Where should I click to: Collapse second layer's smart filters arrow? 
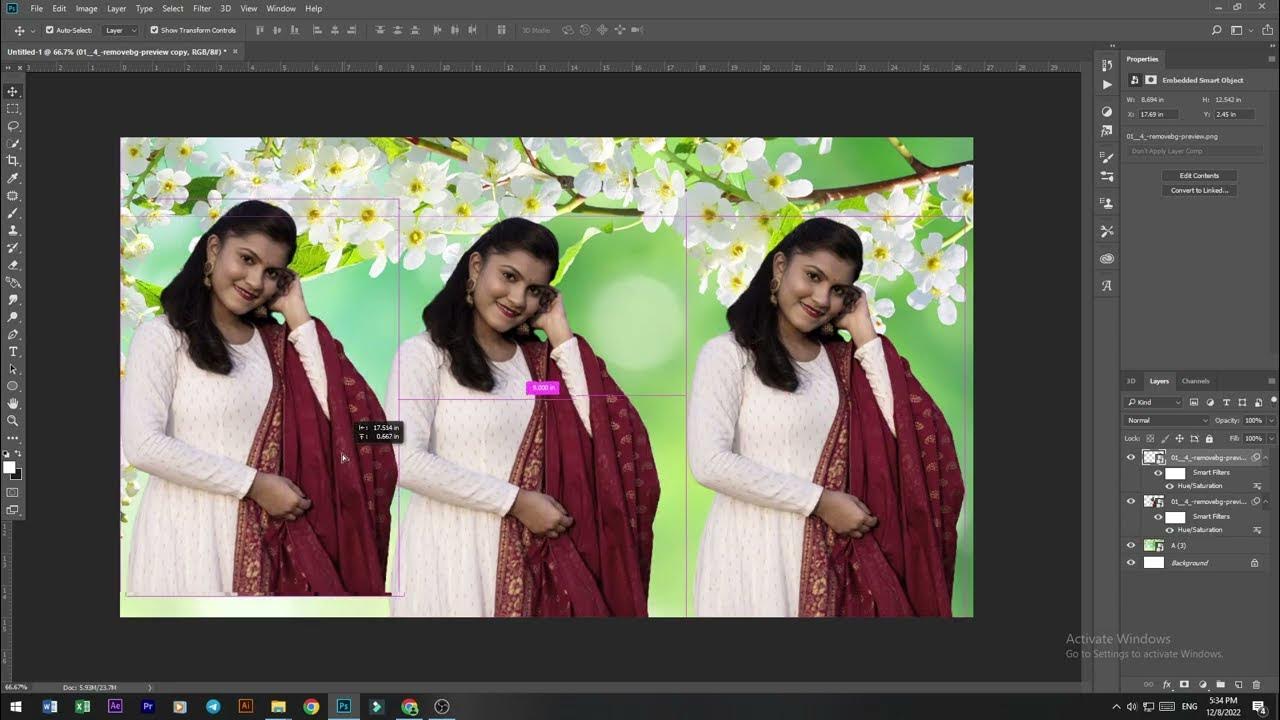click(x=1265, y=502)
